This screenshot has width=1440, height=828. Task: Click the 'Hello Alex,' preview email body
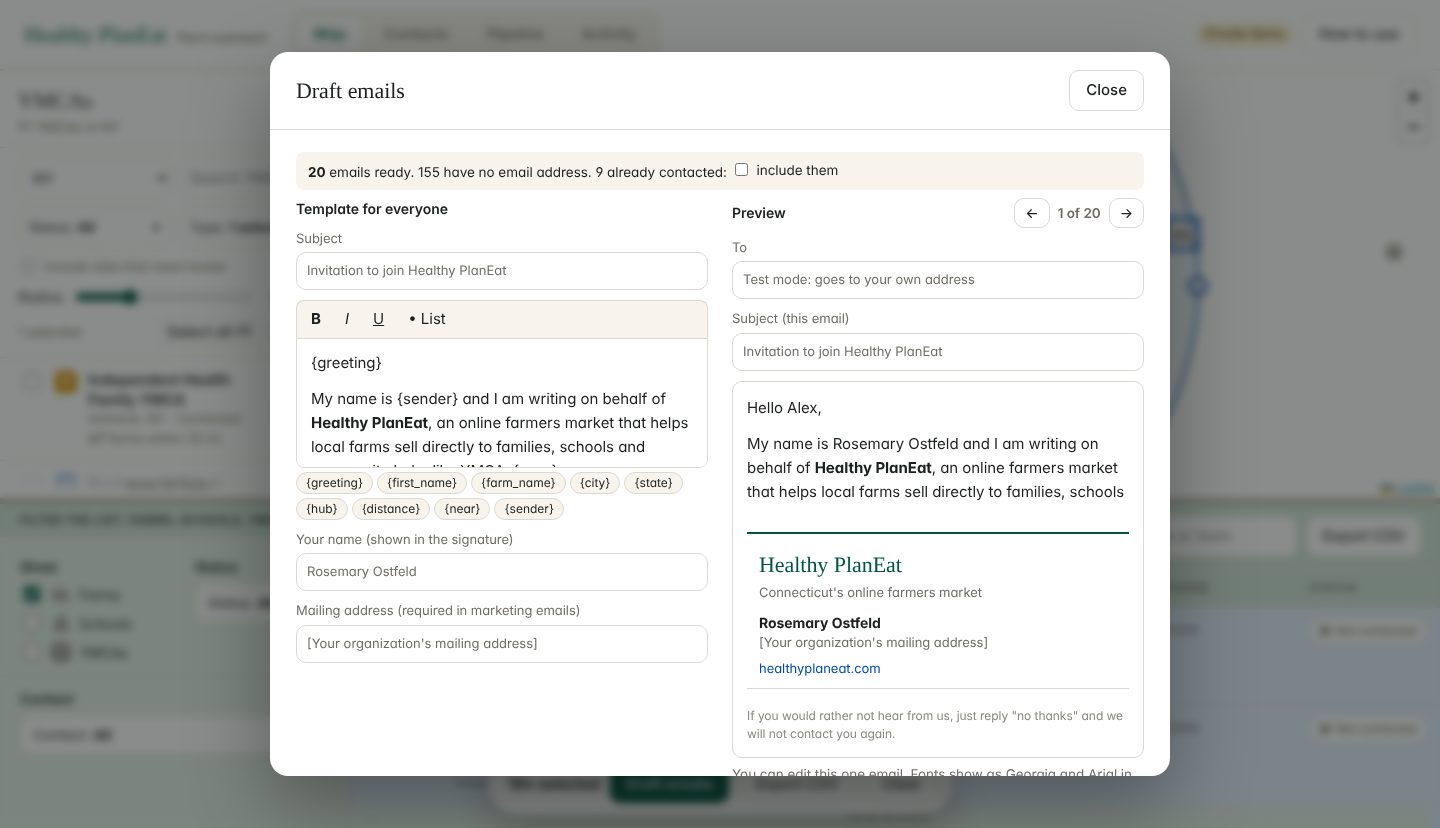(784, 408)
